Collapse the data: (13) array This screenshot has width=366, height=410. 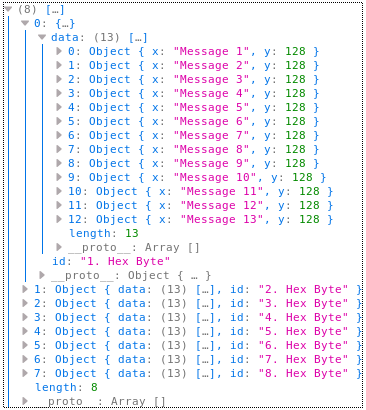pyautogui.click(x=42, y=37)
